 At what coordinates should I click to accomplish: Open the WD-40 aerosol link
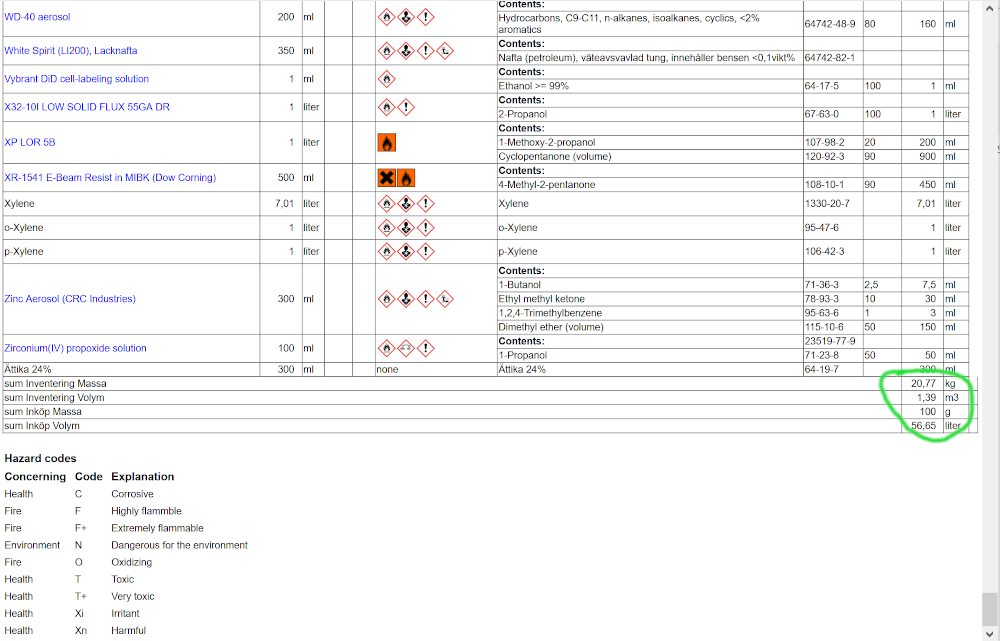pyautogui.click(x=37, y=17)
